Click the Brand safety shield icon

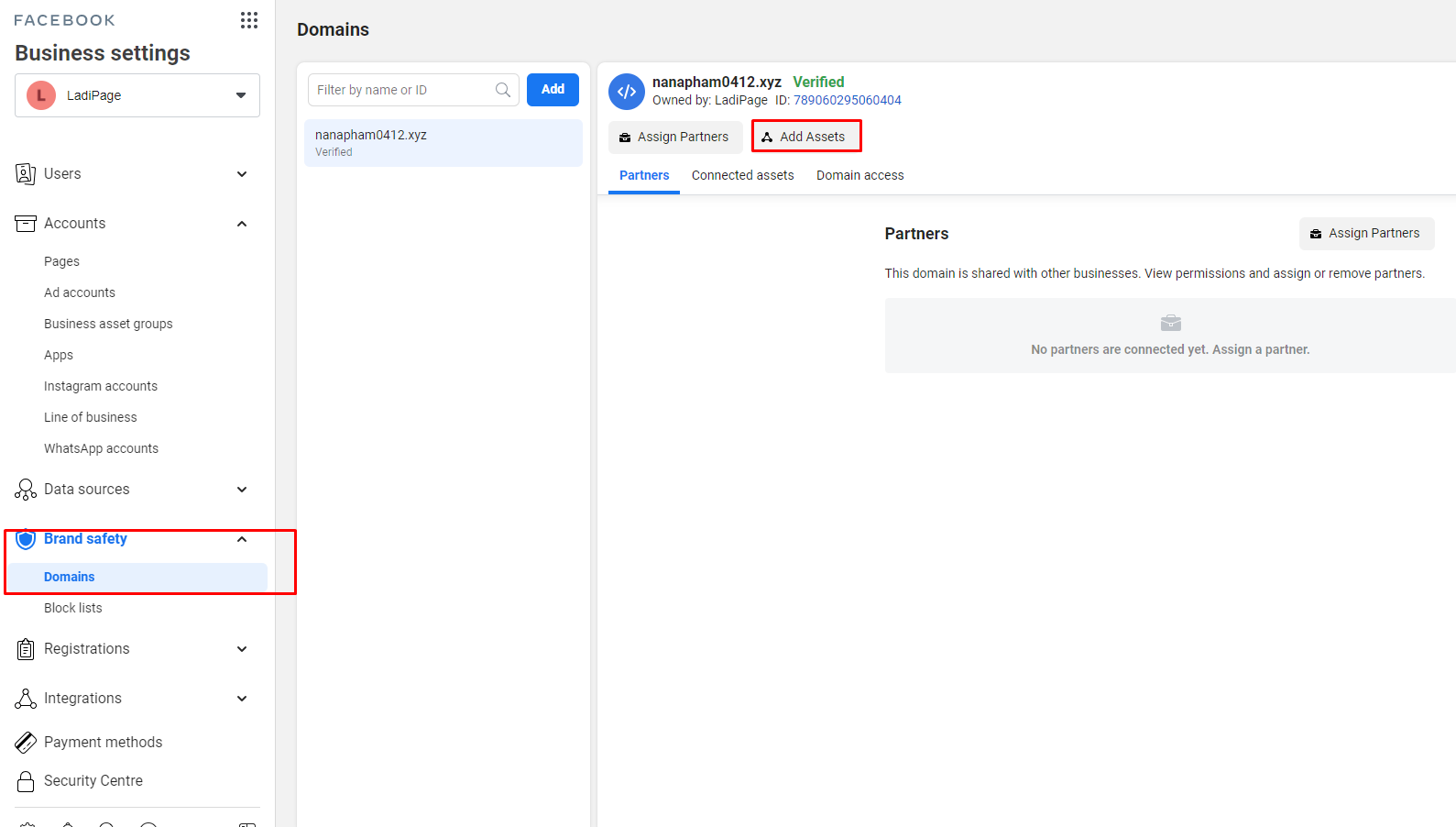(x=26, y=539)
